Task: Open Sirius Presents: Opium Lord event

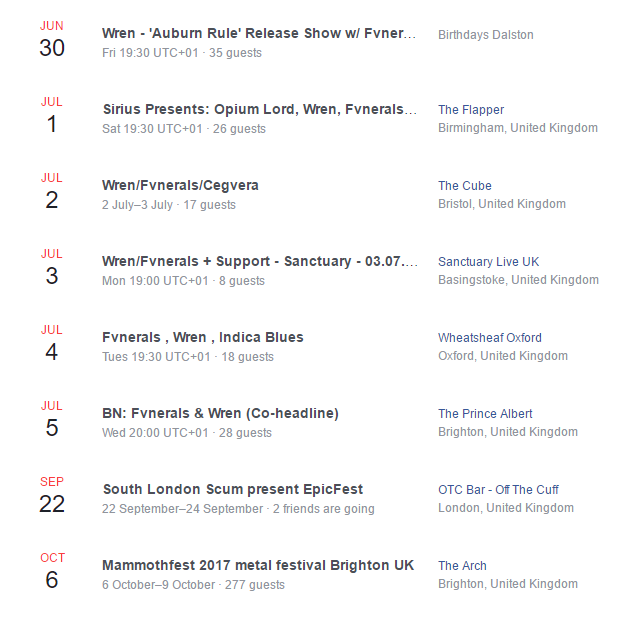Action: coord(259,109)
